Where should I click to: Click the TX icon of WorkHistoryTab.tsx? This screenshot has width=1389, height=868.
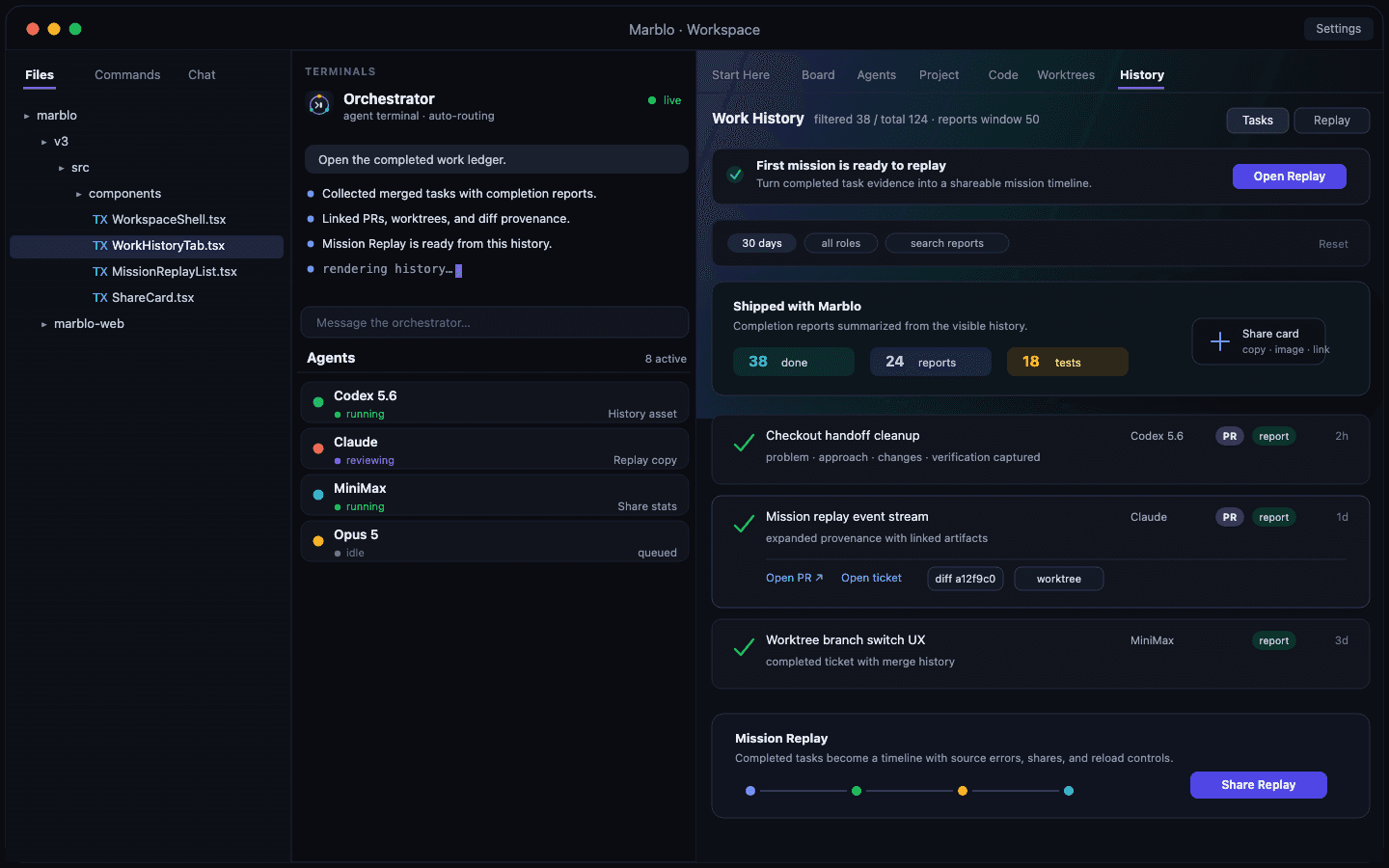[100, 246]
